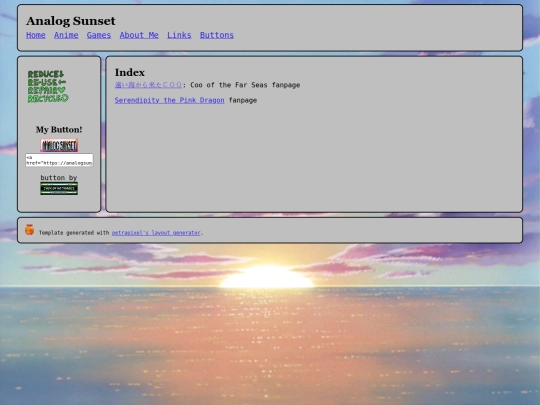Visit the About Me page

(x=139, y=35)
